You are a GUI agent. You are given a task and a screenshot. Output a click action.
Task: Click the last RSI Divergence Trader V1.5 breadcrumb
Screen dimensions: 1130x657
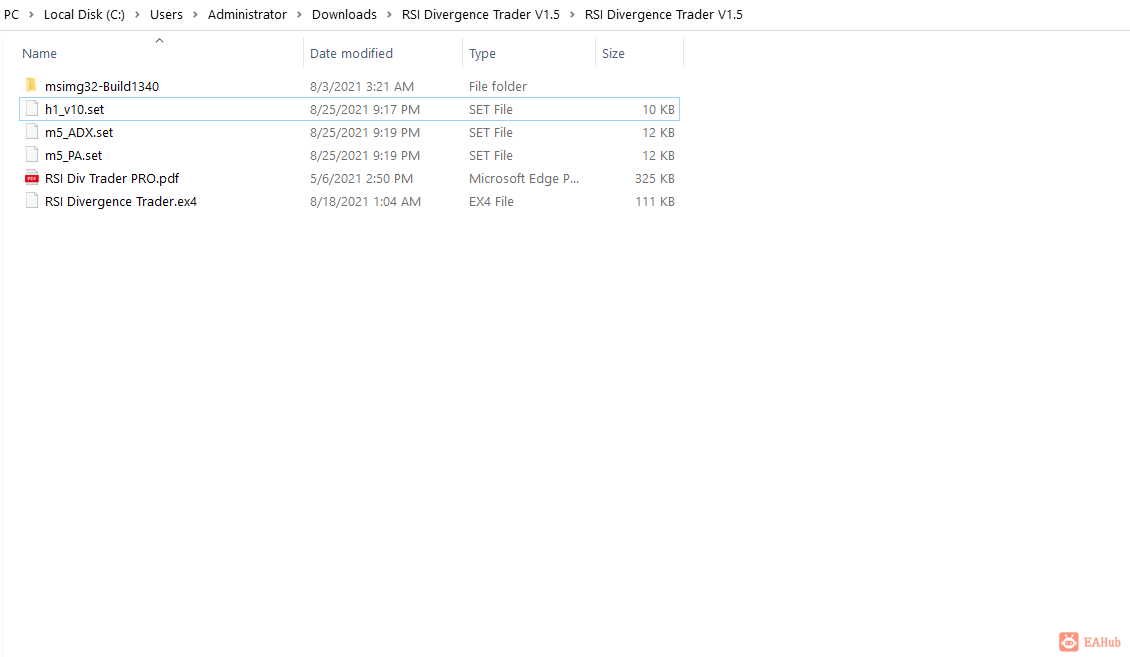click(664, 14)
